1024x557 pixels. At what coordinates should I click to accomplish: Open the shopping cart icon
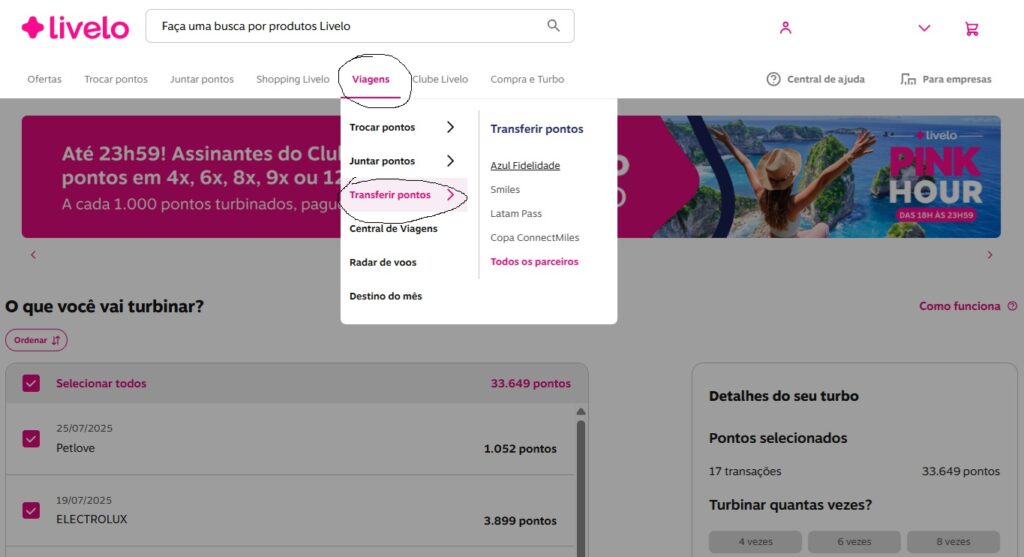971,28
